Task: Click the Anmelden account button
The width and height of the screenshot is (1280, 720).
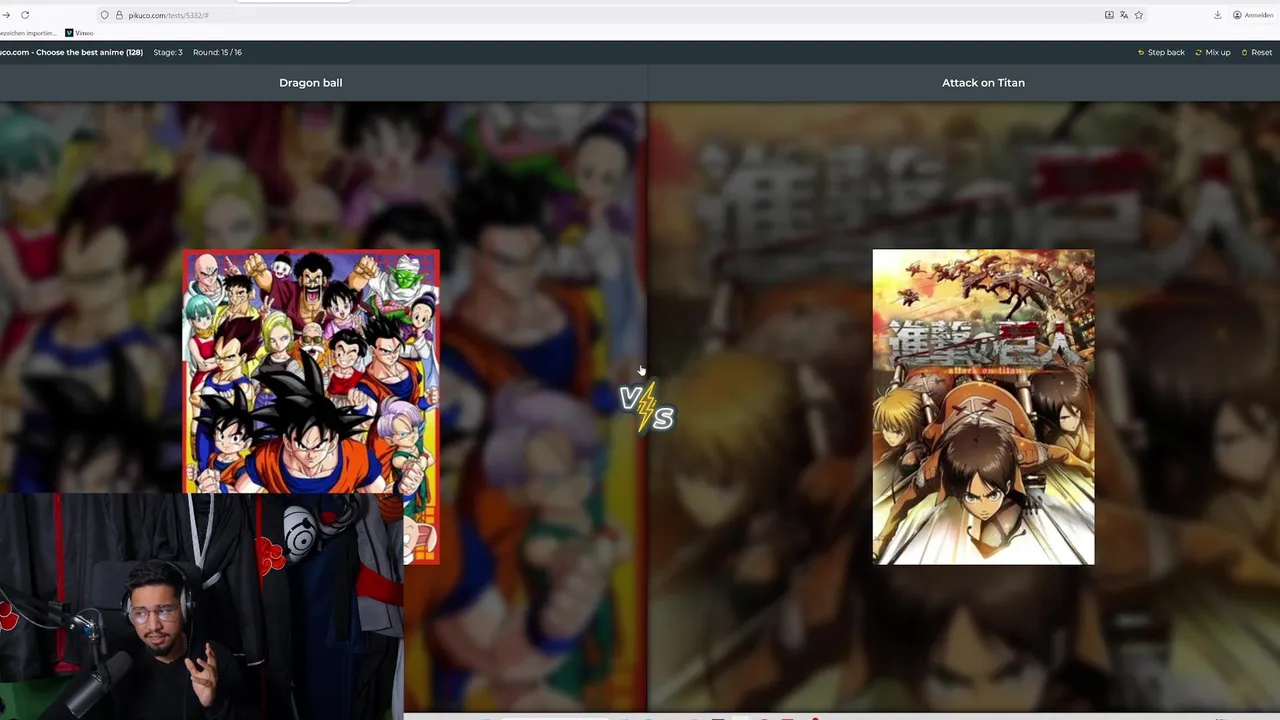Action: [1253, 15]
